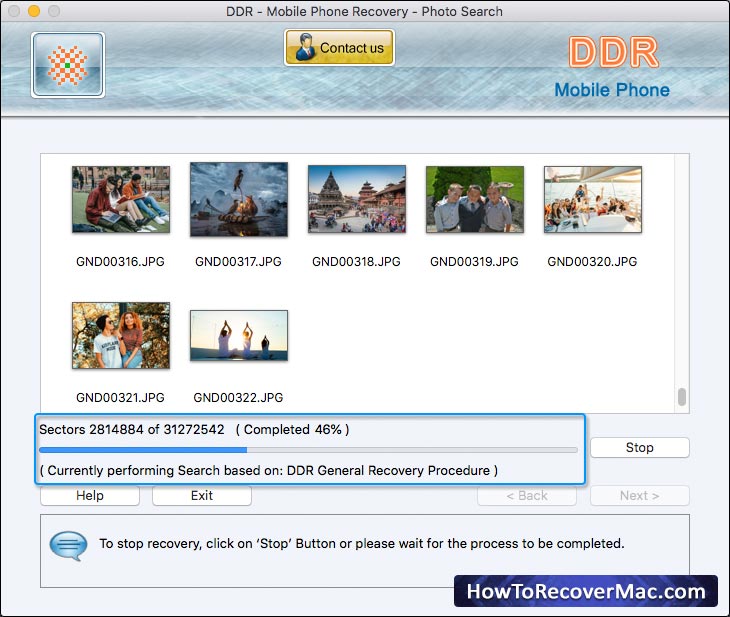Click the speech bubble info icon

[68, 545]
